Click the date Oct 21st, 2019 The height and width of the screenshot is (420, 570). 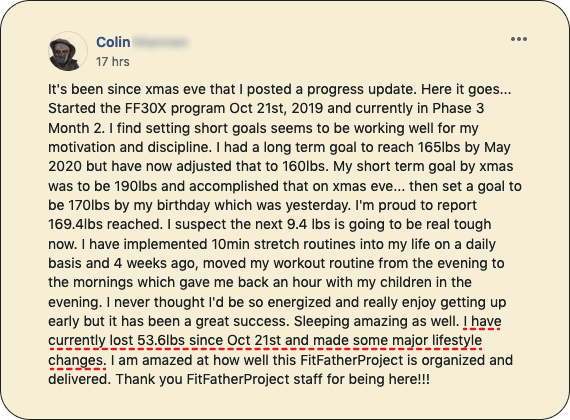click(276, 108)
